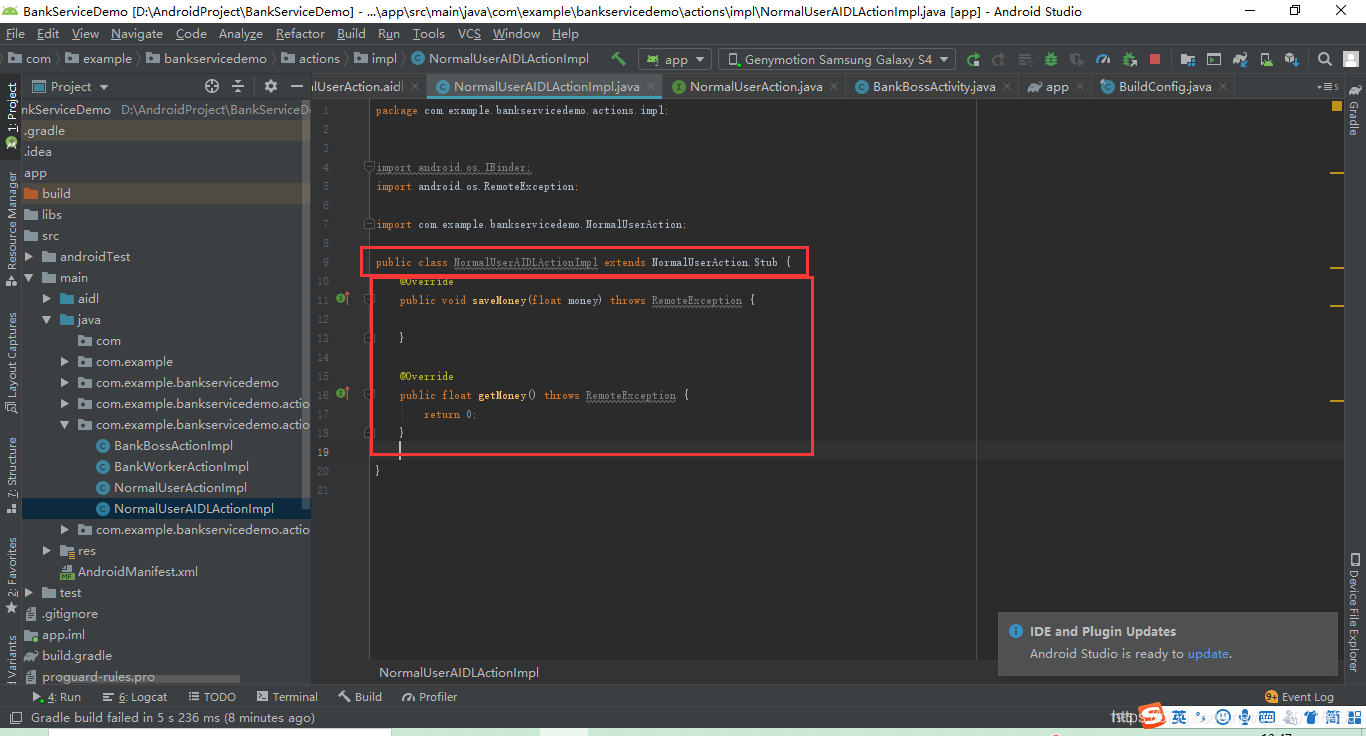
Task: Click the tool windows toggle icon at the bottom left
Action: click(14, 718)
